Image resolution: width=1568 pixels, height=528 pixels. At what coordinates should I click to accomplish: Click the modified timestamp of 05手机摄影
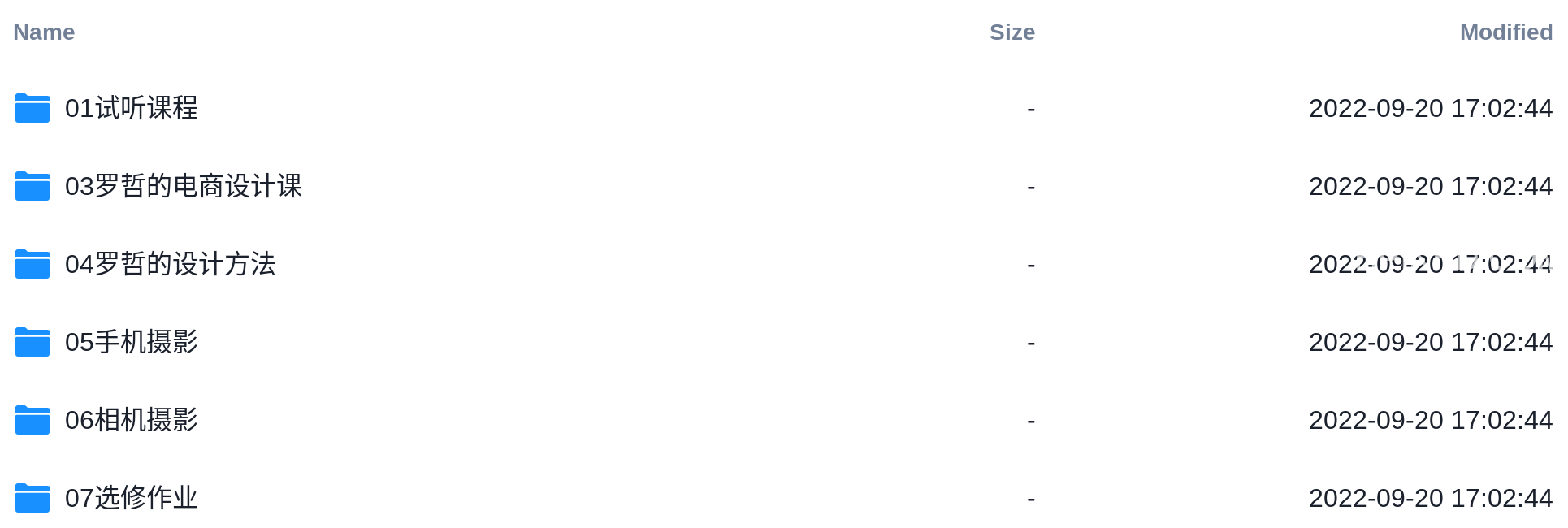click(x=1431, y=342)
